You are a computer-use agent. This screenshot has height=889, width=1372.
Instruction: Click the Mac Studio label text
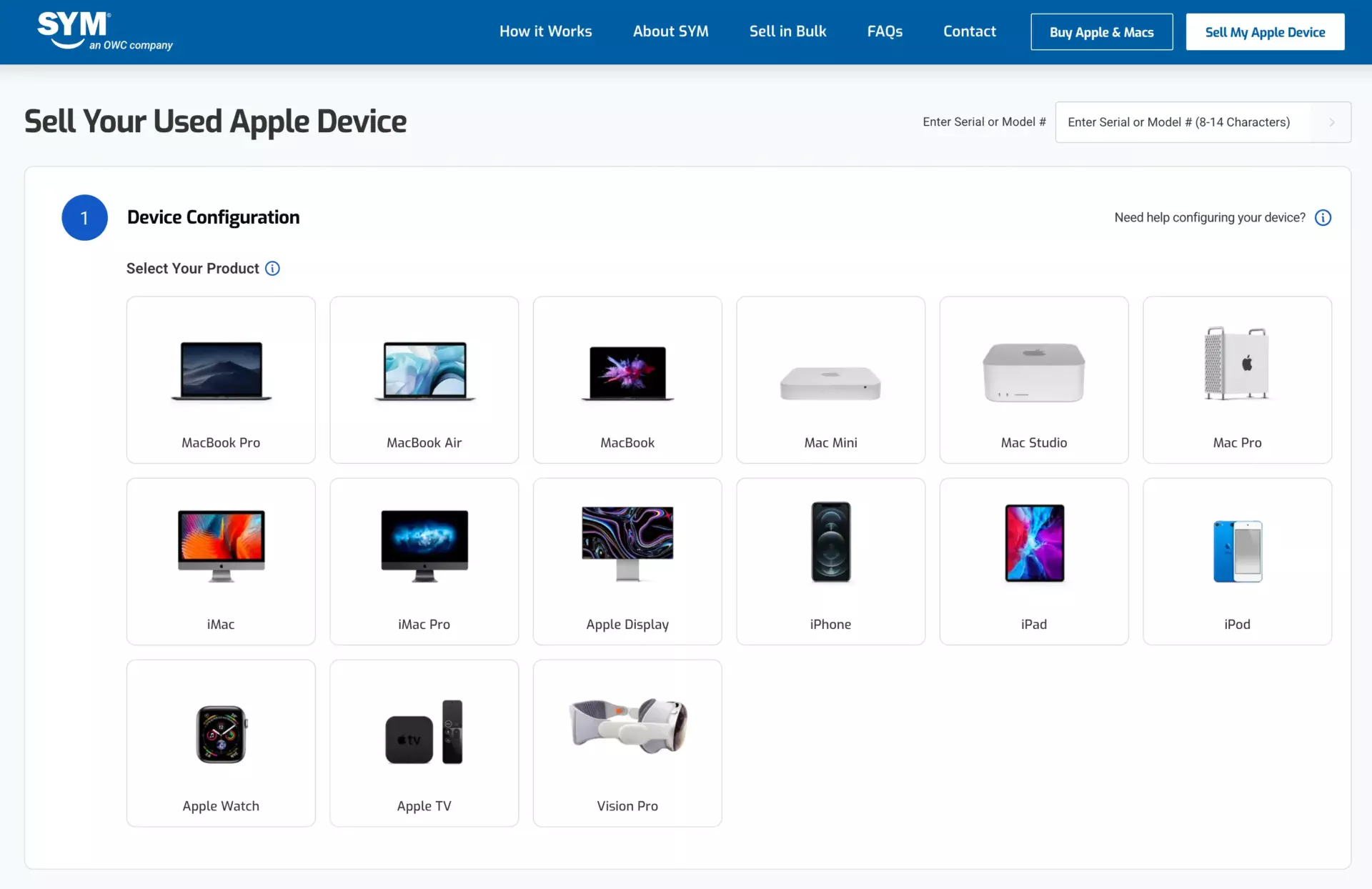[1034, 442]
